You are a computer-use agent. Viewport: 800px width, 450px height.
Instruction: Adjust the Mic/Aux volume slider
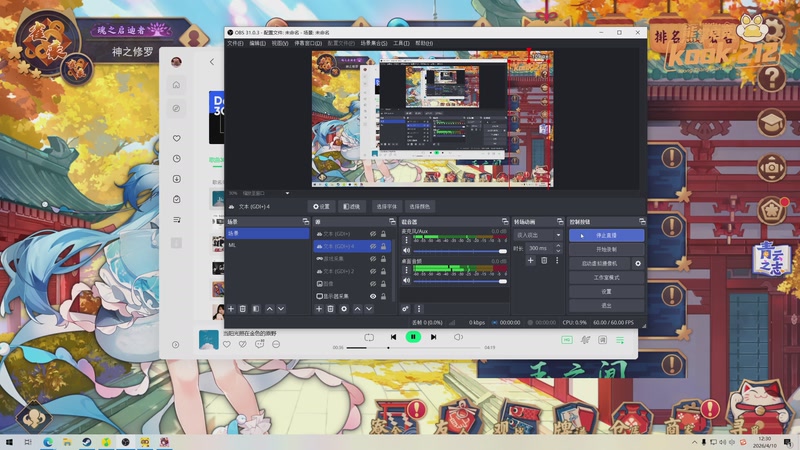pos(460,251)
